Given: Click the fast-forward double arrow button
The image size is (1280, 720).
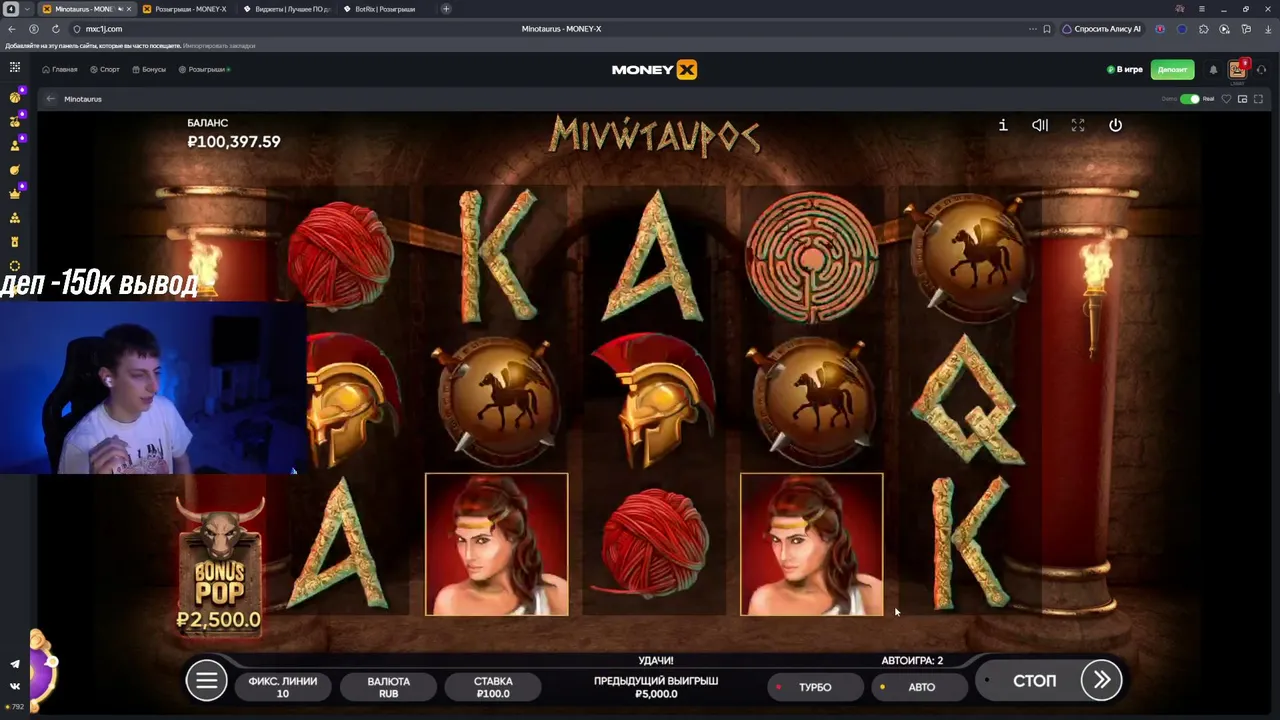Looking at the screenshot, I should (1101, 681).
